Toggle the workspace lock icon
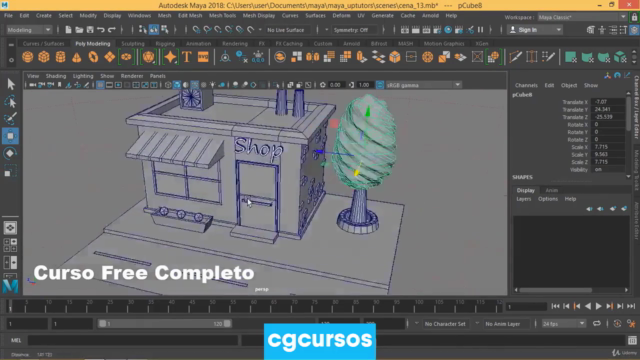The height and width of the screenshot is (360, 640). coord(634,18)
